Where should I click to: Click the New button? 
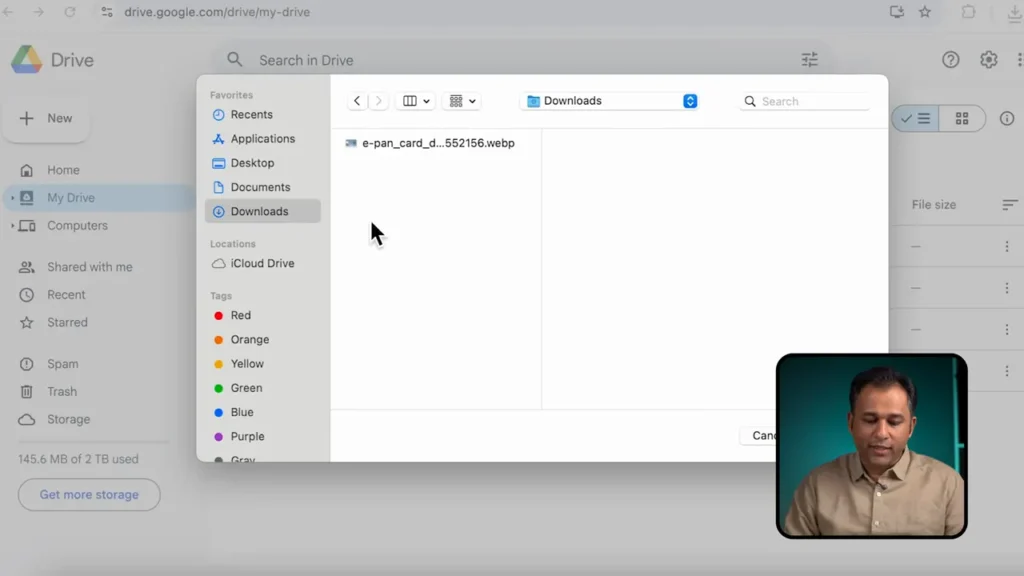click(47, 119)
